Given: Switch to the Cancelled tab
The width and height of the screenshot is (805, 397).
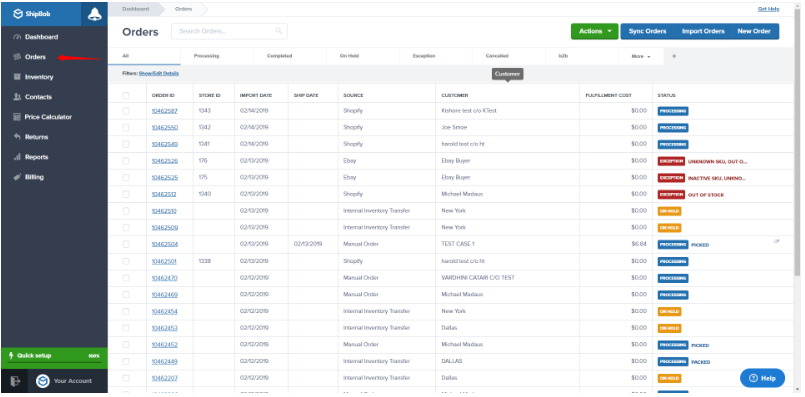Looking at the screenshot, I should (509, 56).
